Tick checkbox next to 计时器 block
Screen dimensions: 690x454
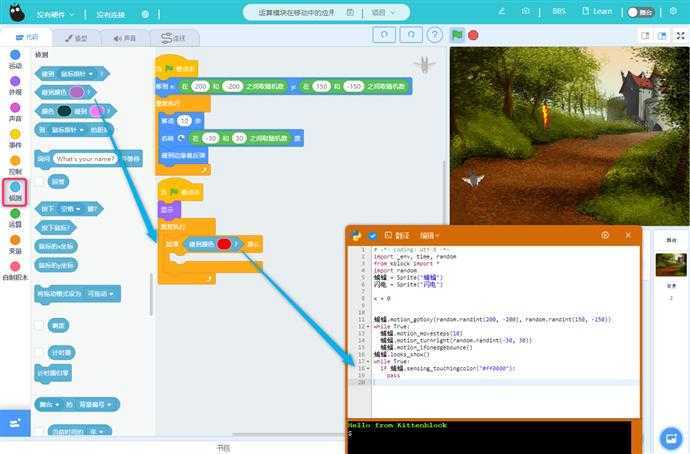pos(40,352)
